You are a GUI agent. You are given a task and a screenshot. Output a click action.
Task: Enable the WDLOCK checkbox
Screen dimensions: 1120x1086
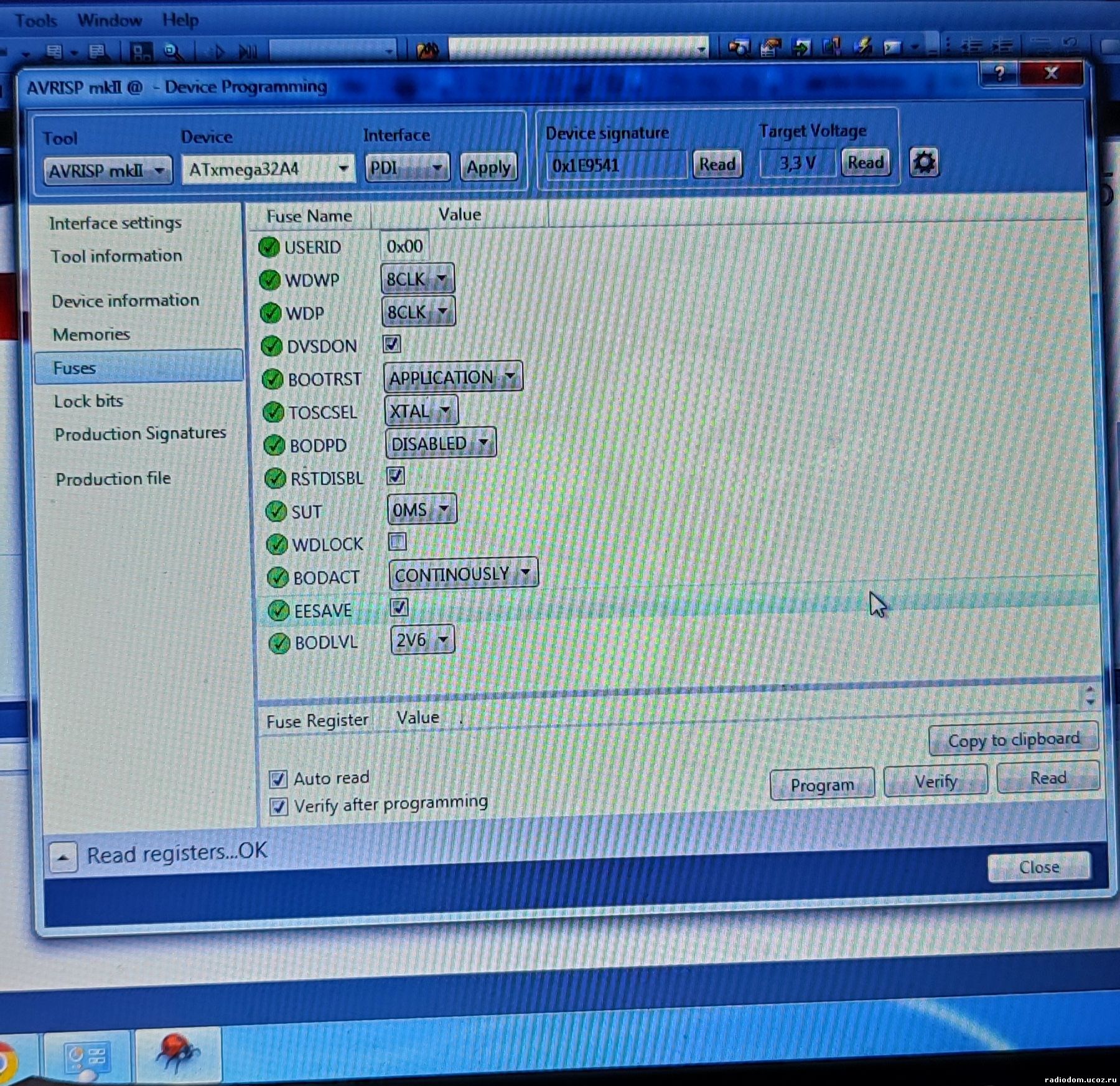click(398, 542)
